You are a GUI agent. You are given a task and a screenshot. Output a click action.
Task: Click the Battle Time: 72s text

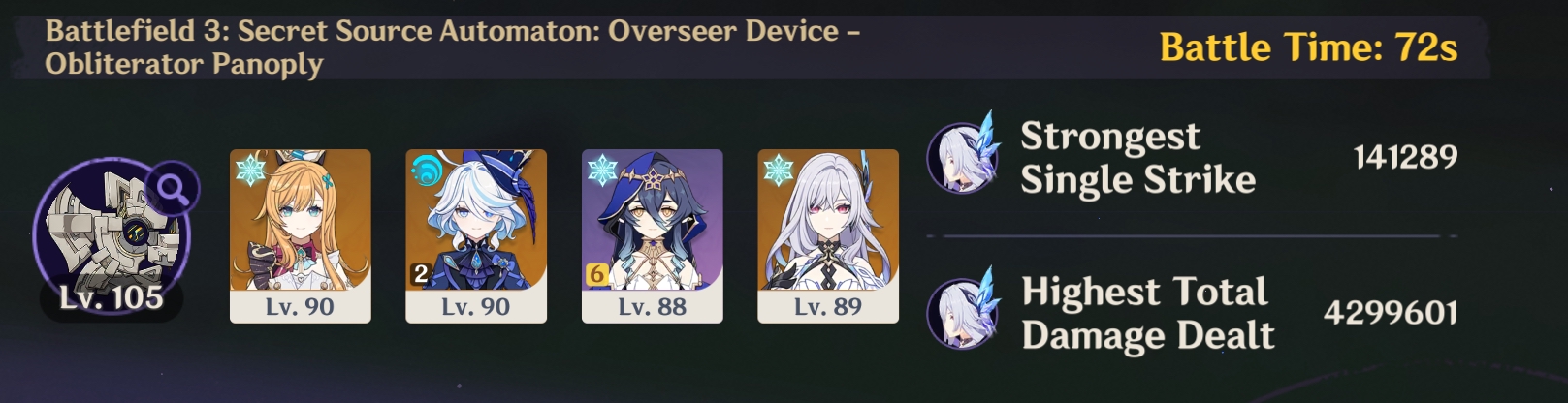[1308, 46]
